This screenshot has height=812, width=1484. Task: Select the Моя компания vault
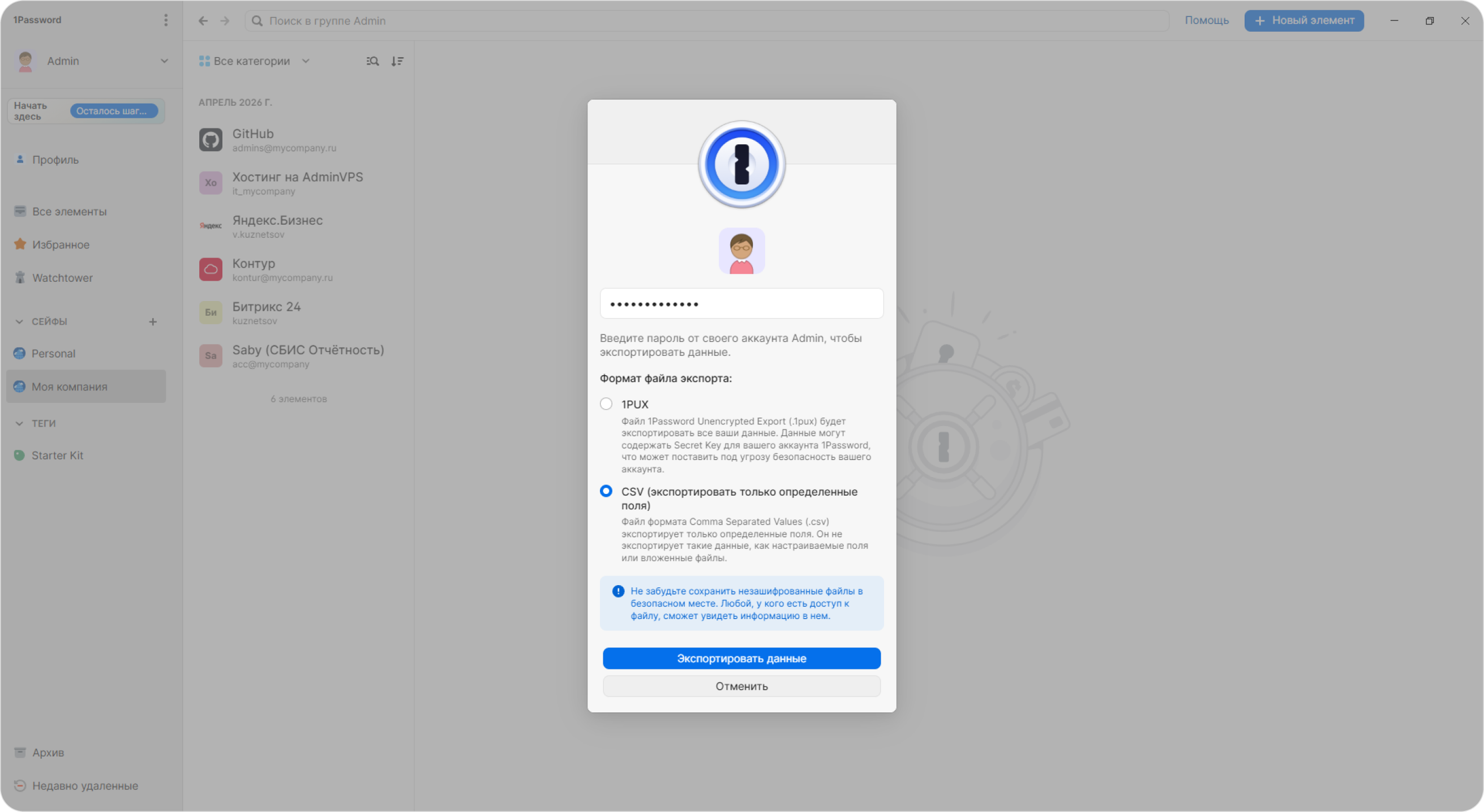click(85, 386)
